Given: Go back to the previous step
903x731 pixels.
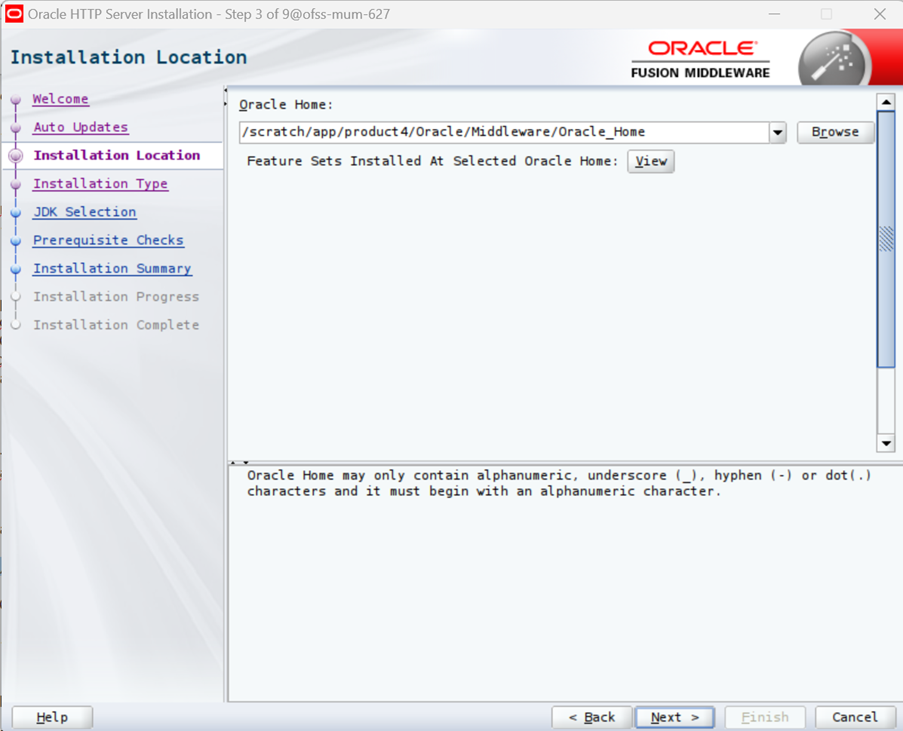Looking at the screenshot, I should tap(592, 718).
